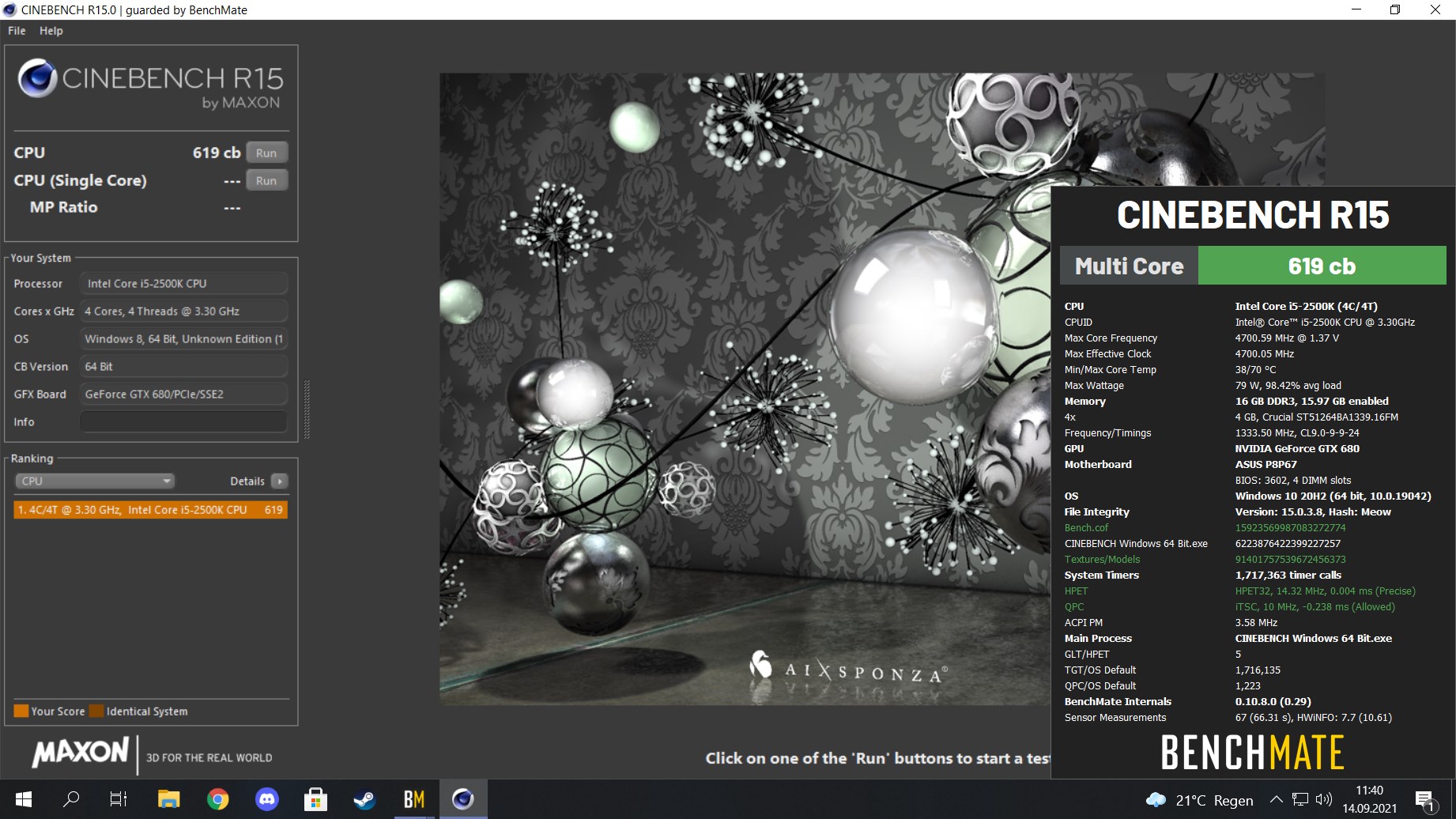This screenshot has height=819, width=1456.
Task: Click the BENCHMATE logo in overlay
Action: 1252,752
